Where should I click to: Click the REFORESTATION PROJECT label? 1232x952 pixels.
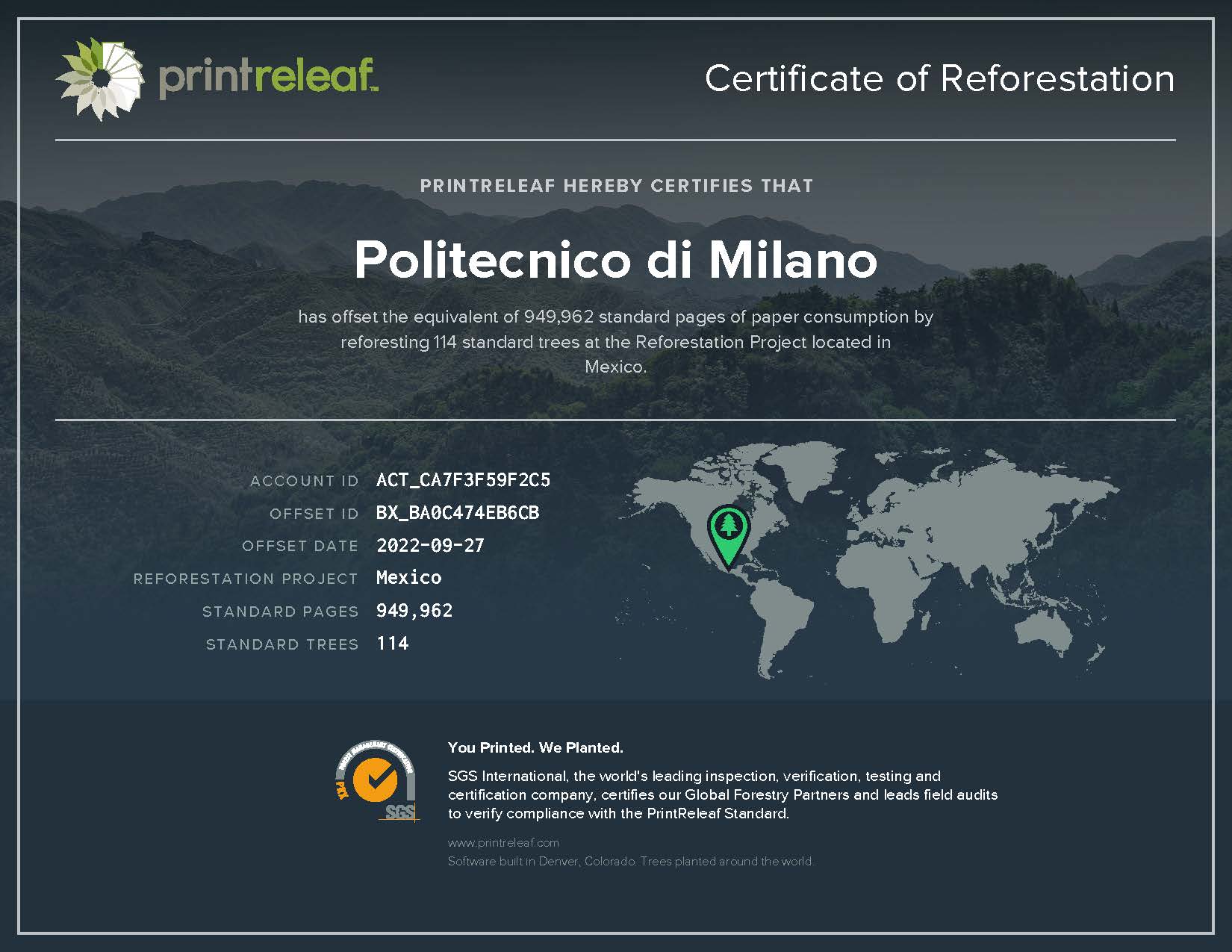(246, 579)
